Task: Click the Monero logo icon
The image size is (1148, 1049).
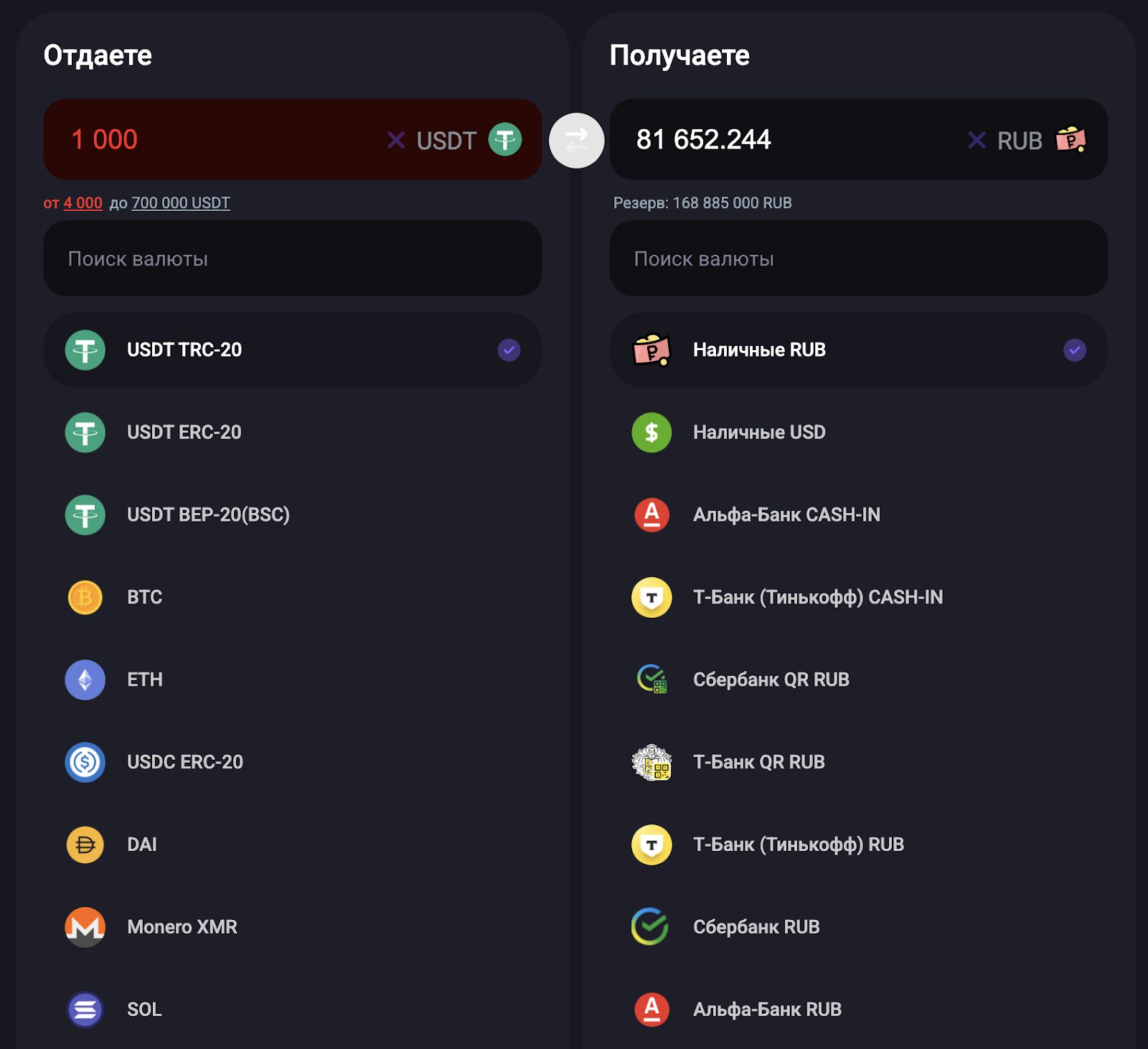Action: [85, 927]
